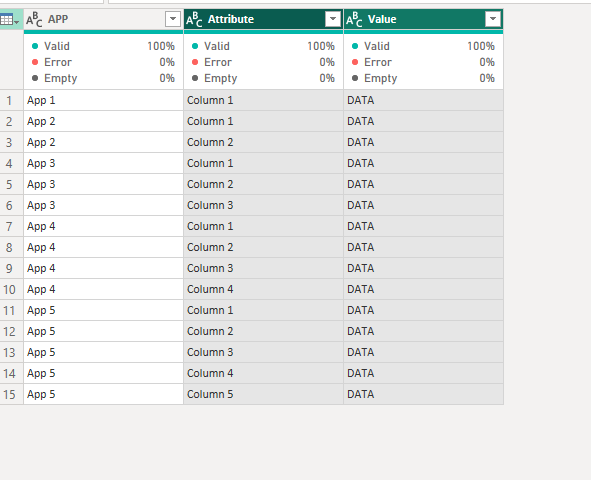Click the ABC data type icon of Value column

tap(354, 19)
